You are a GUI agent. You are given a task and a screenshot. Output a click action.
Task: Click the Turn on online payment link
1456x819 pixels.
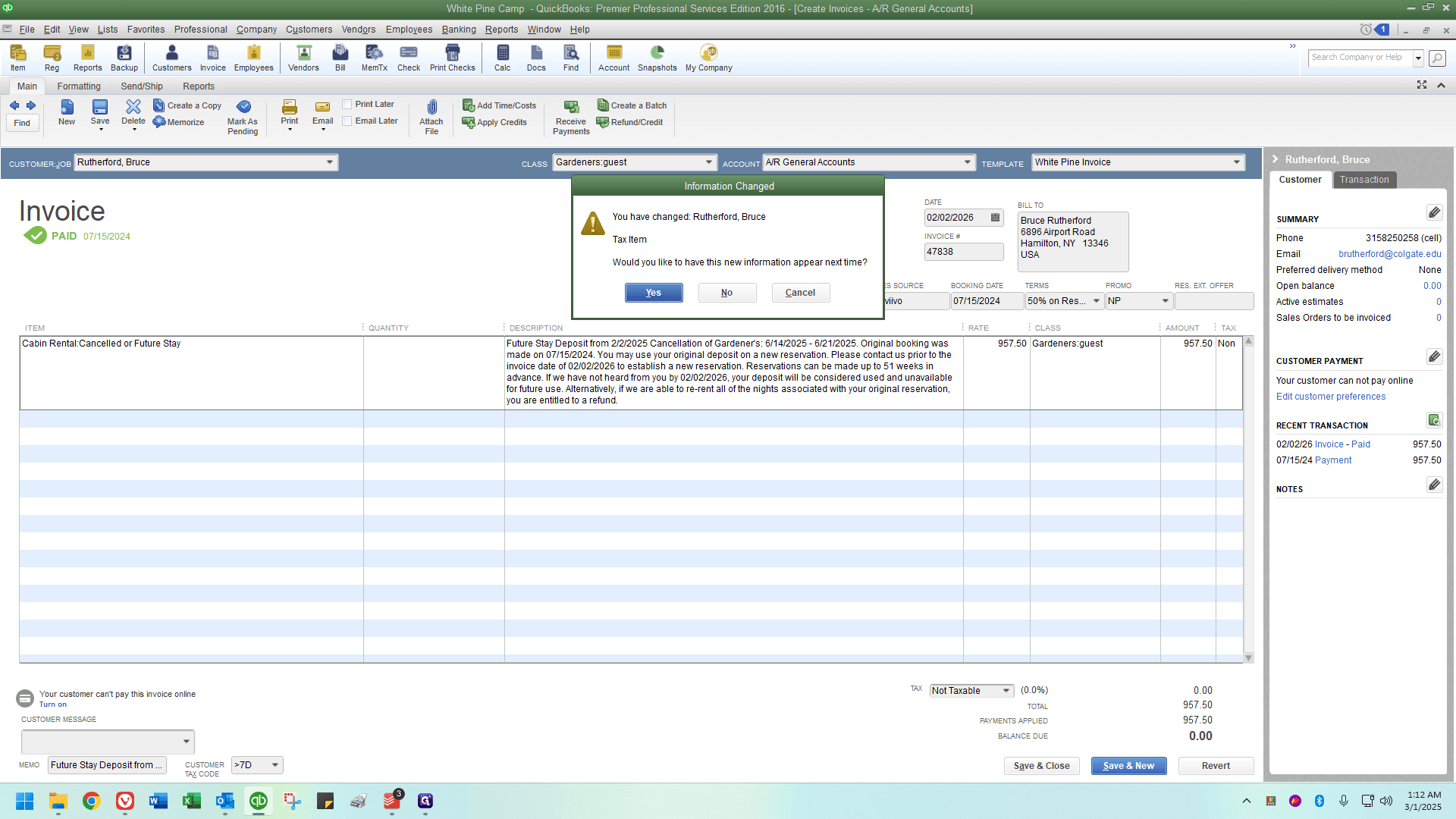click(x=53, y=704)
